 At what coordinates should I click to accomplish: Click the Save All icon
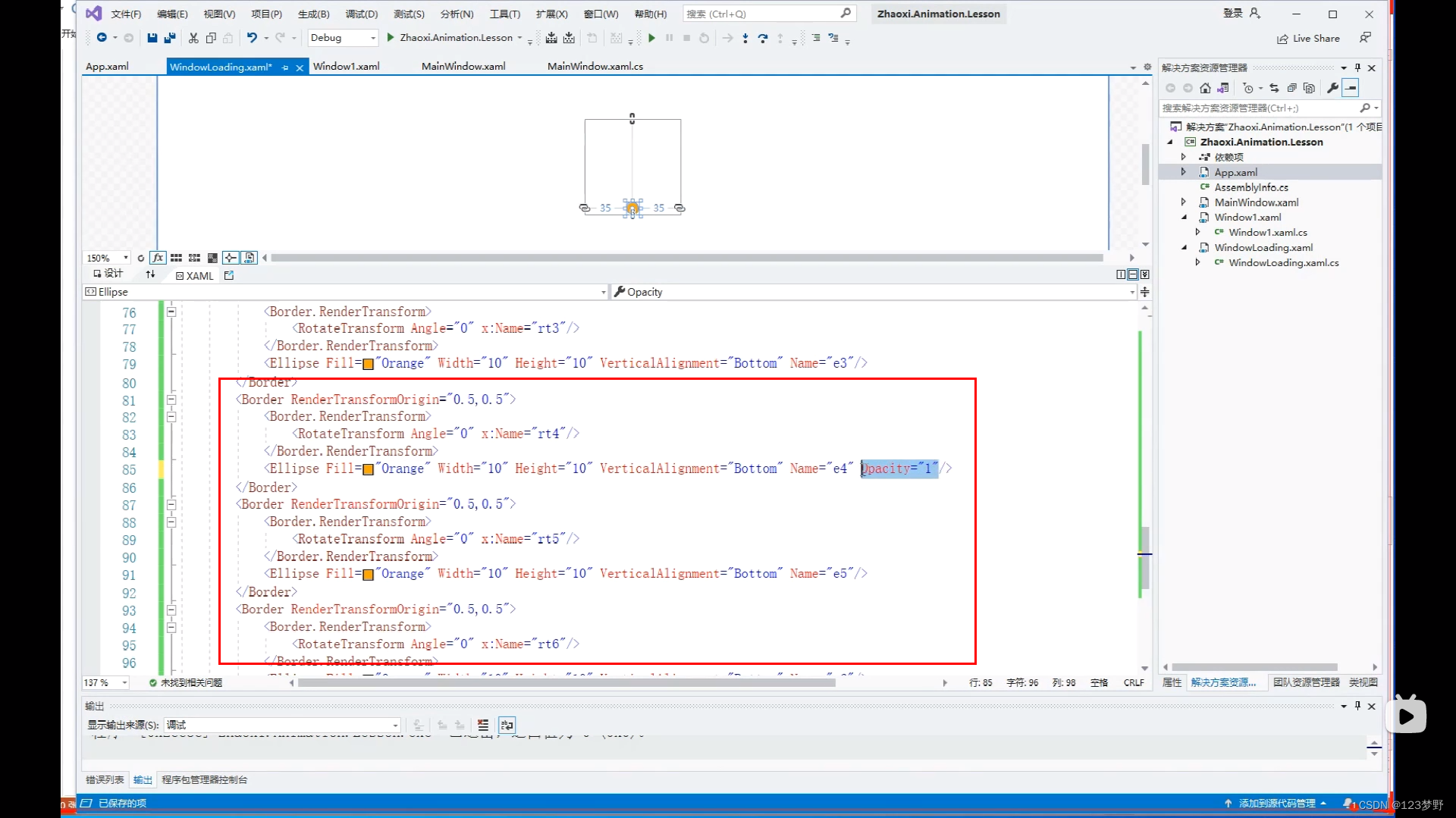pyautogui.click(x=170, y=38)
